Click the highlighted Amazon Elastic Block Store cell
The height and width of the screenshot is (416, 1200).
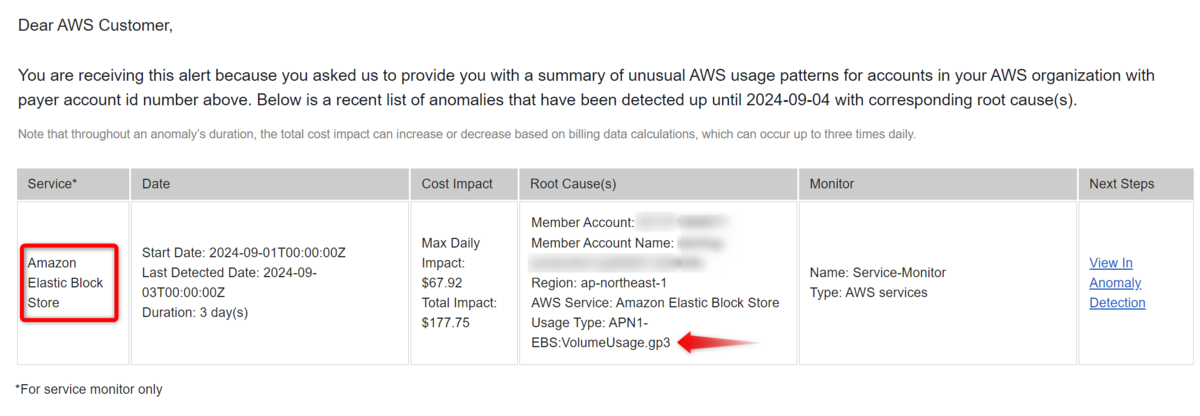(x=69, y=283)
